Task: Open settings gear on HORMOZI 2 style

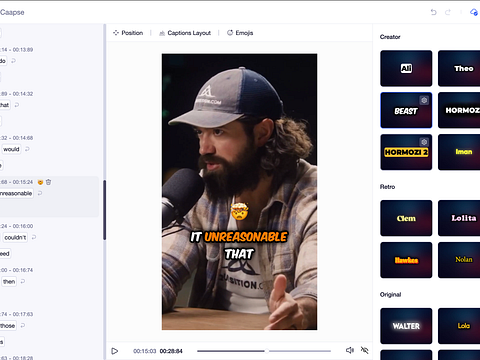Action: point(424,142)
